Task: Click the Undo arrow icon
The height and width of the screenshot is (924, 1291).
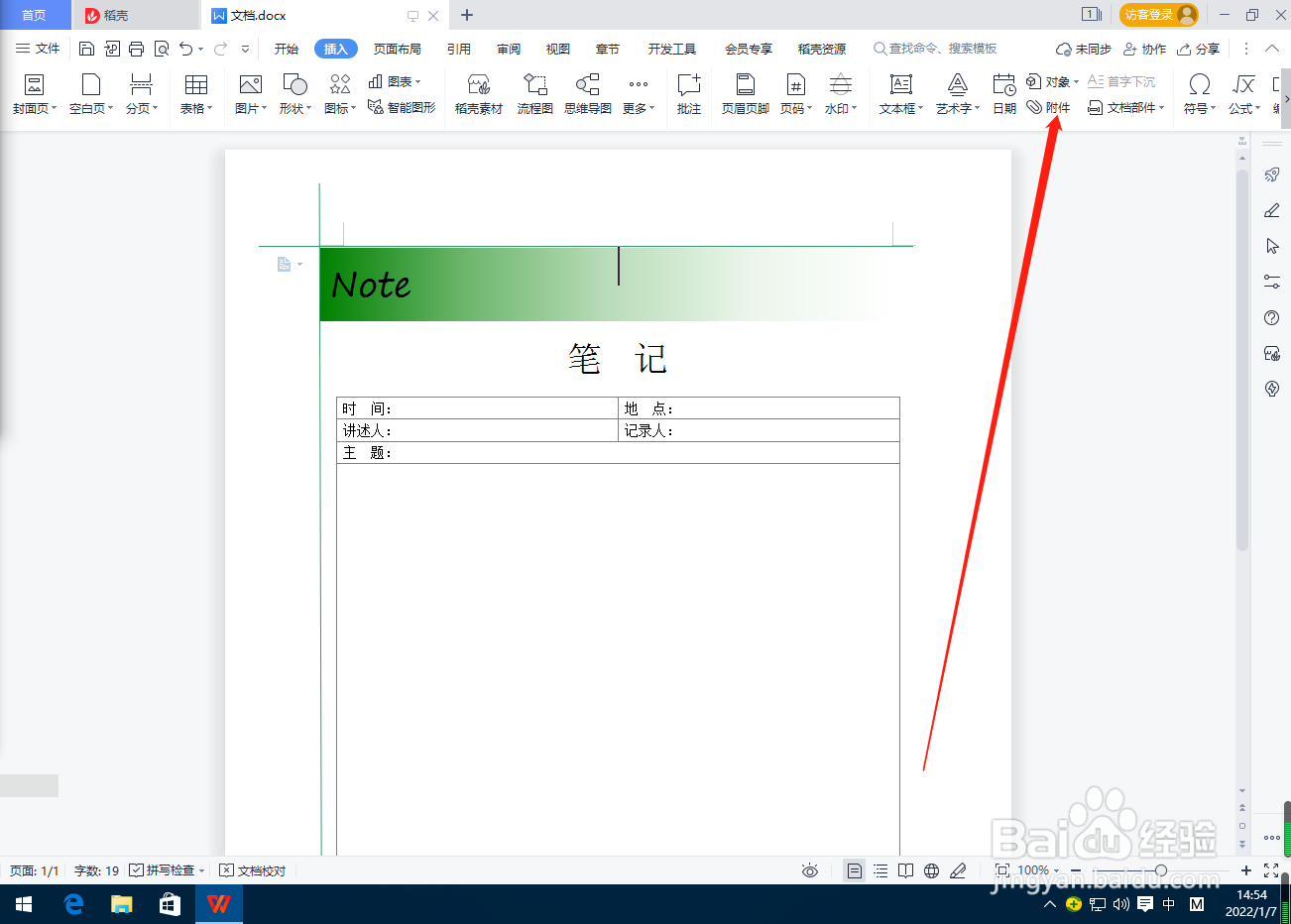Action: (185, 49)
